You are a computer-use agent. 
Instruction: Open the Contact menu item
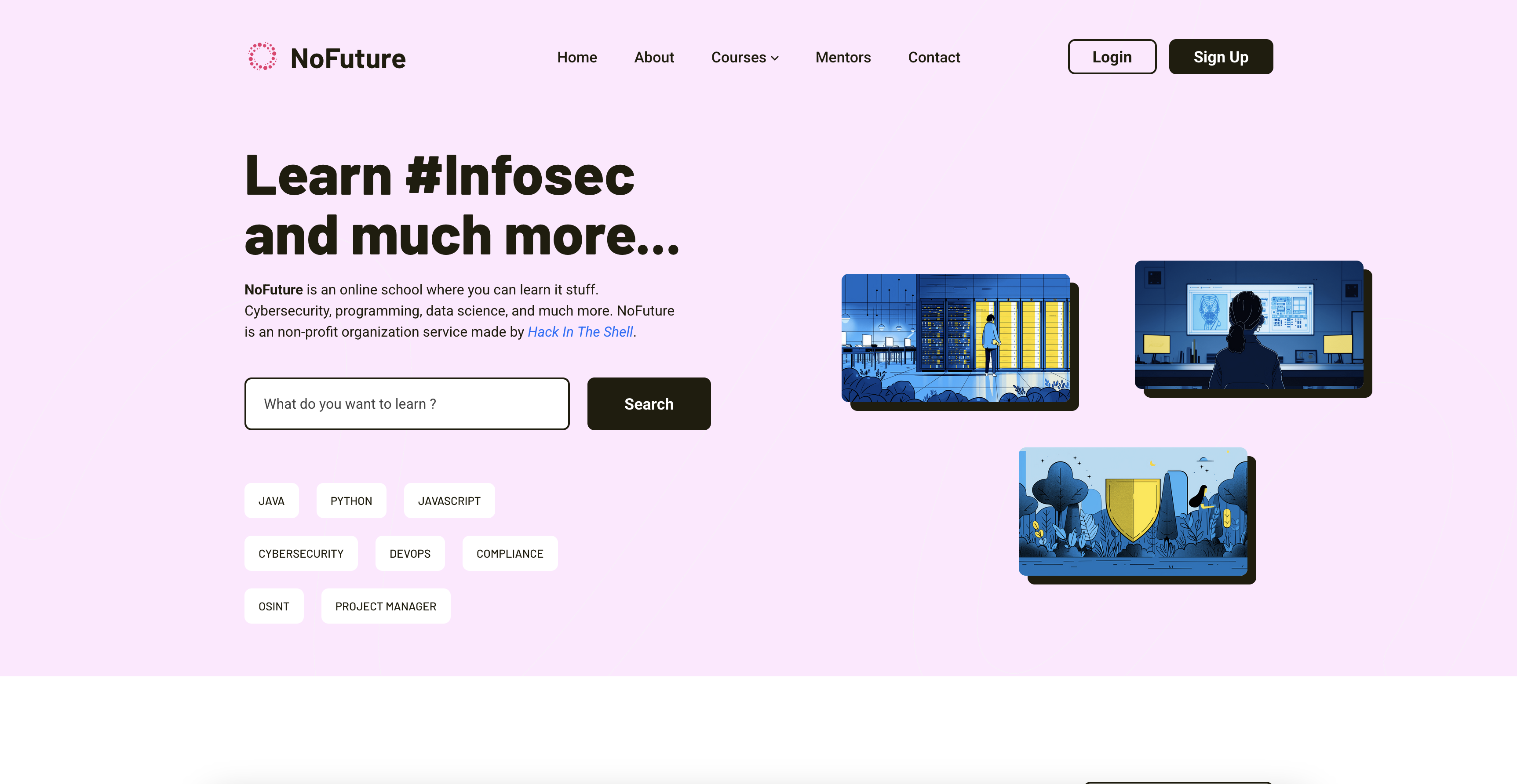(934, 57)
